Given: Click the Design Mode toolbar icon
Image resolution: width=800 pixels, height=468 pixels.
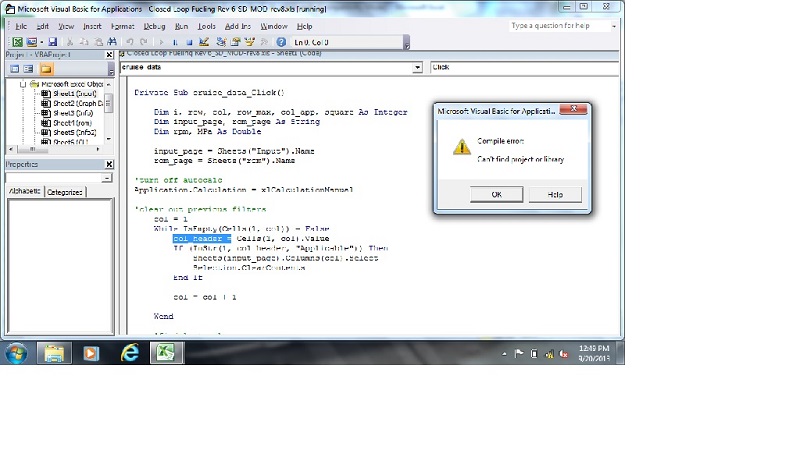Looking at the screenshot, I should tap(204, 42).
